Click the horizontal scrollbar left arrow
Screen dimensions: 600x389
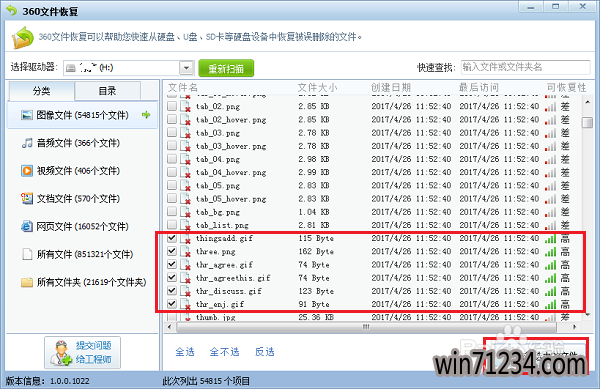coord(170,327)
